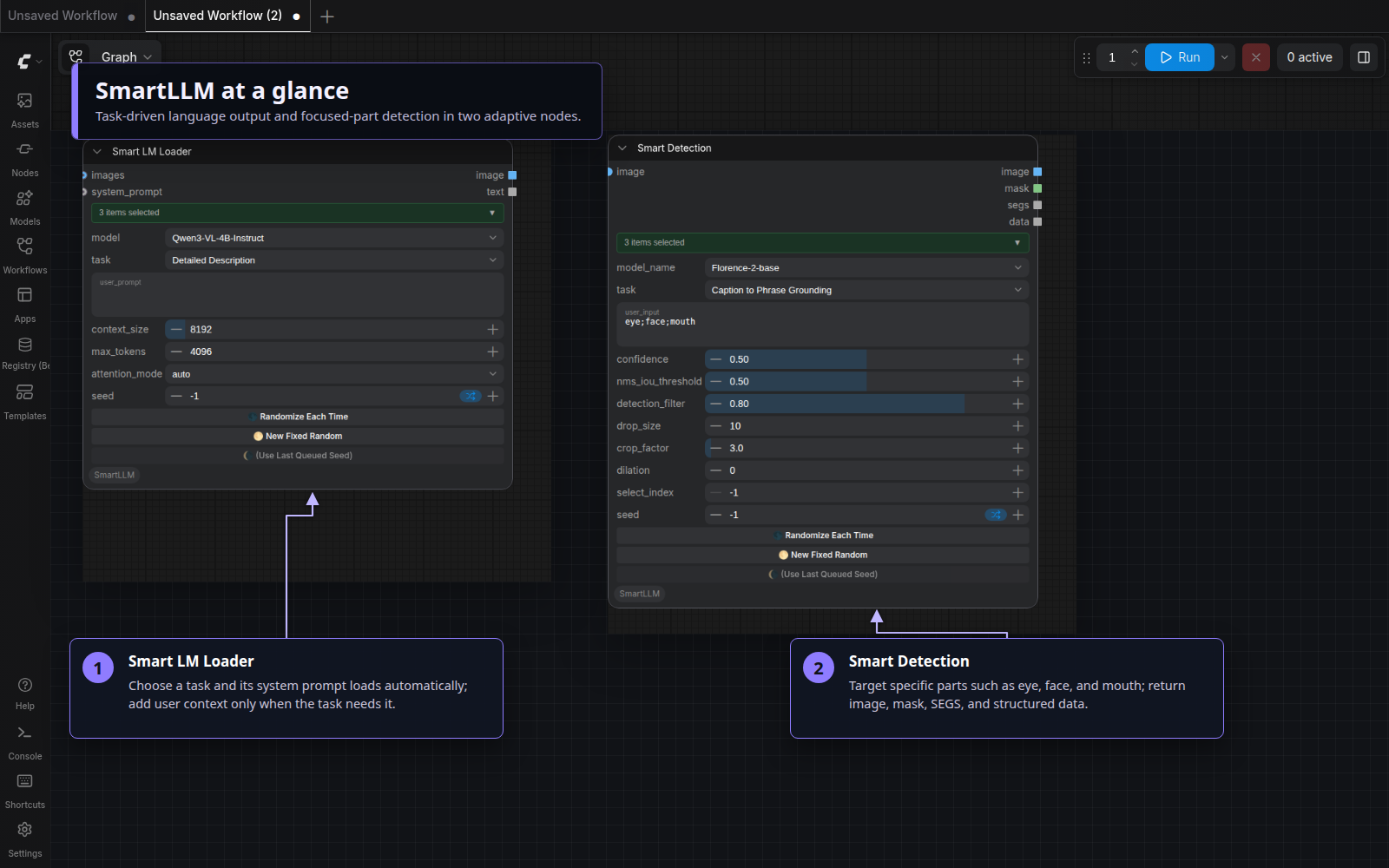Toggle seed randomize control in Smart Detection
The height and width of the screenshot is (868, 1389).
[995, 515]
